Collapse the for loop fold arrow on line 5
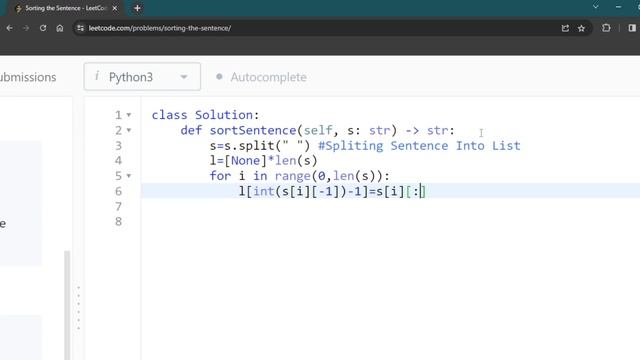 click(129, 176)
